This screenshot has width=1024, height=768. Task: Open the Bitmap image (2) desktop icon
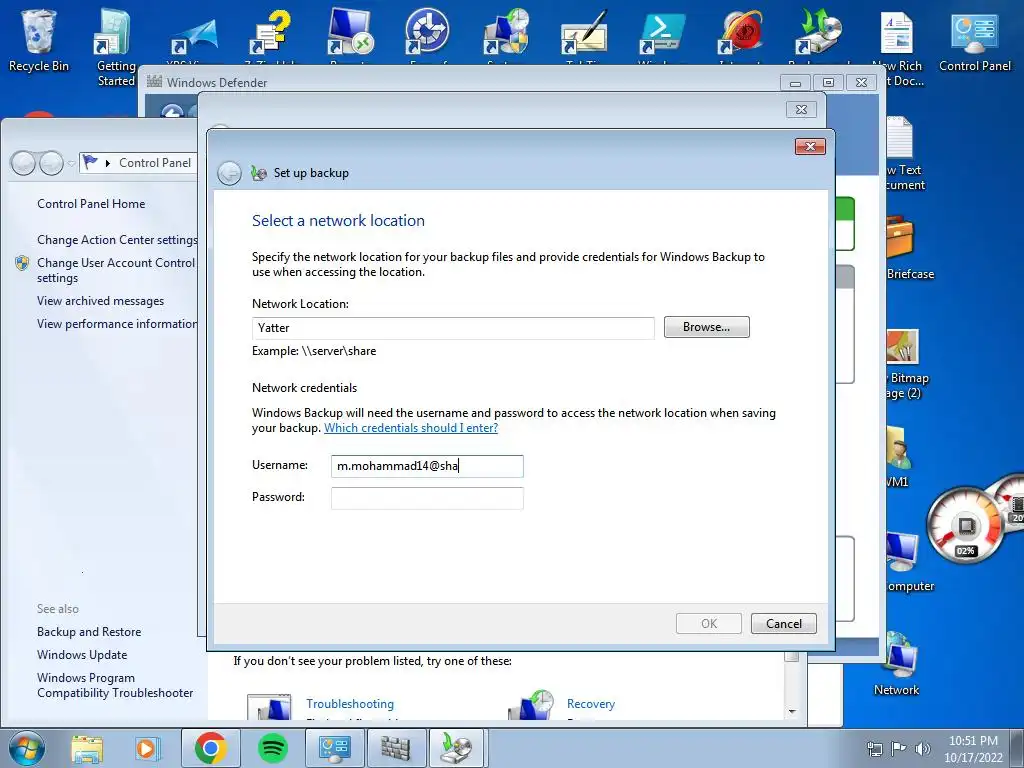(x=905, y=363)
